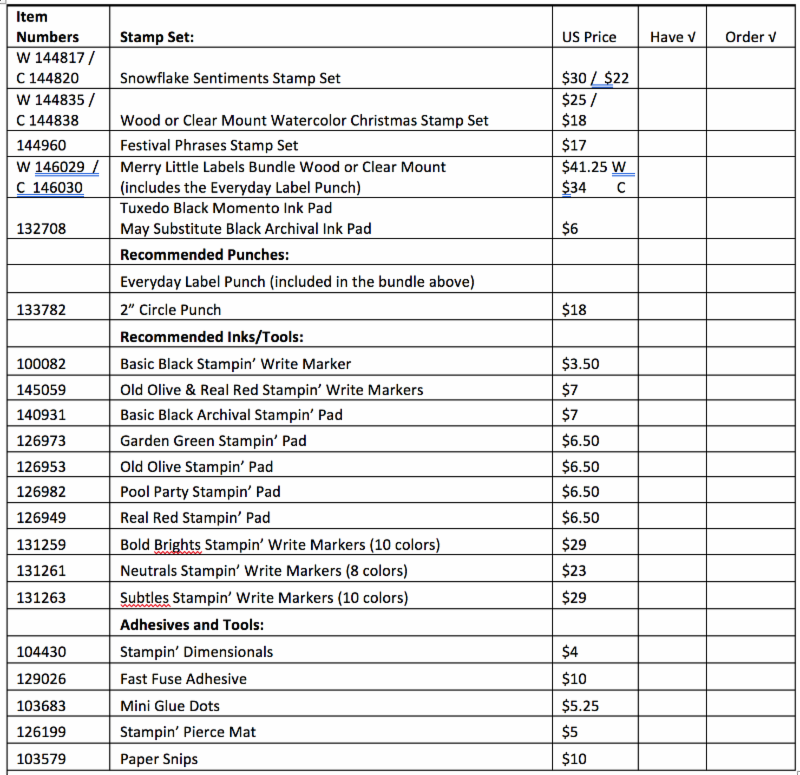800x775 pixels.
Task: Click the $41.25 W price for Merry Little Labels
Action: (x=593, y=167)
